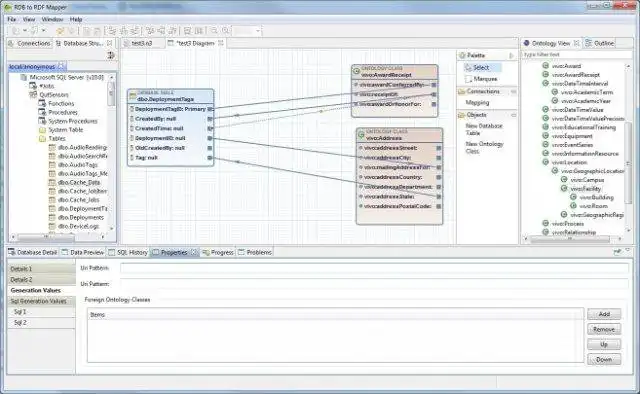
Task: Select the Details 2 section
Action: (42, 280)
